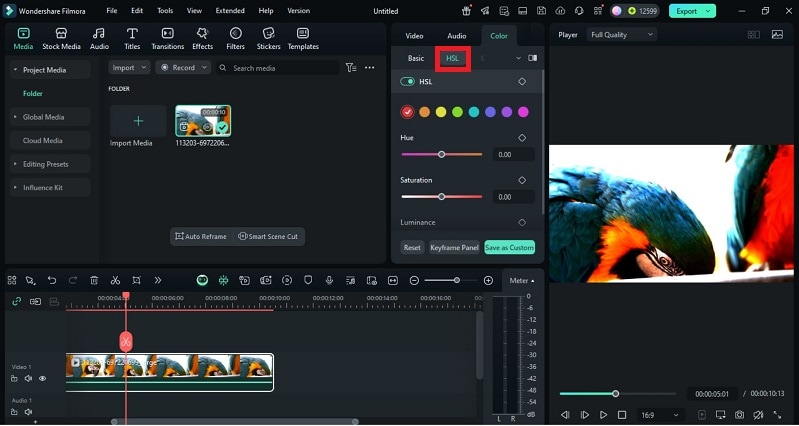Open the Export dropdown arrow
Viewport: 799px width, 426px height.
point(708,11)
